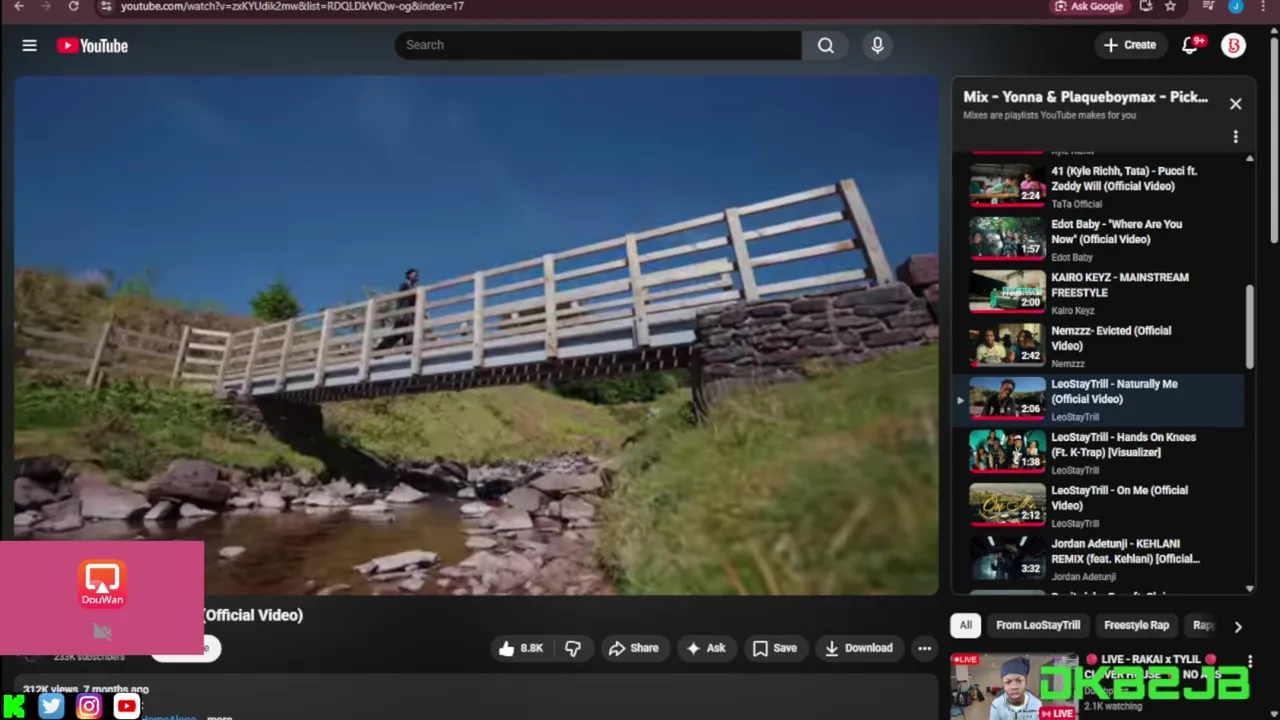Click the playlist panel scrollbar
1280x720 pixels.
1249,327
